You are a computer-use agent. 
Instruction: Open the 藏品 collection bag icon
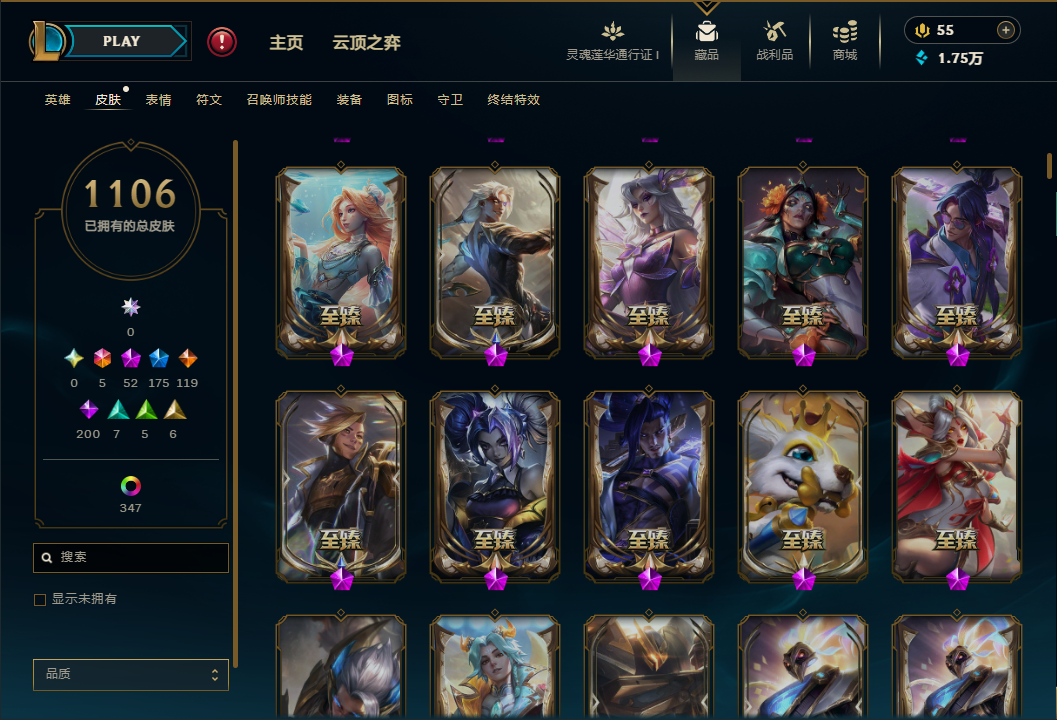pyautogui.click(x=706, y=32)
